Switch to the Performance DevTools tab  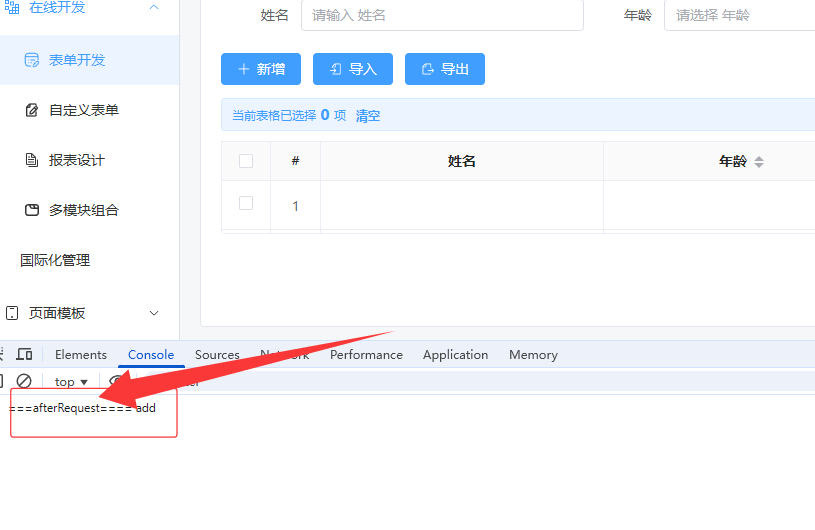click(x=366, y=355)
